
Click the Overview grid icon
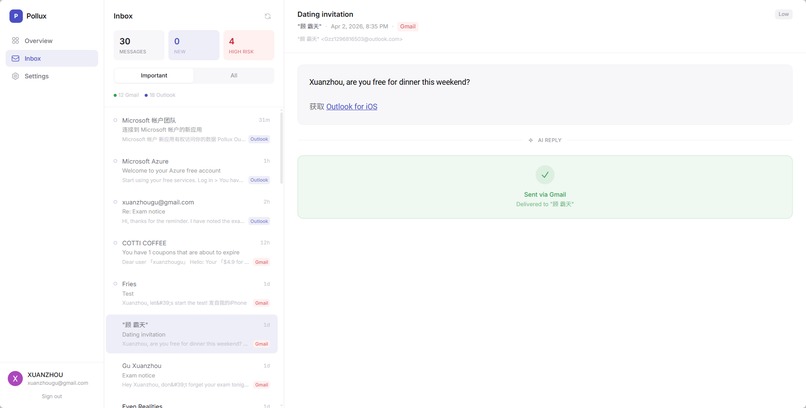[x=15, y=41]
